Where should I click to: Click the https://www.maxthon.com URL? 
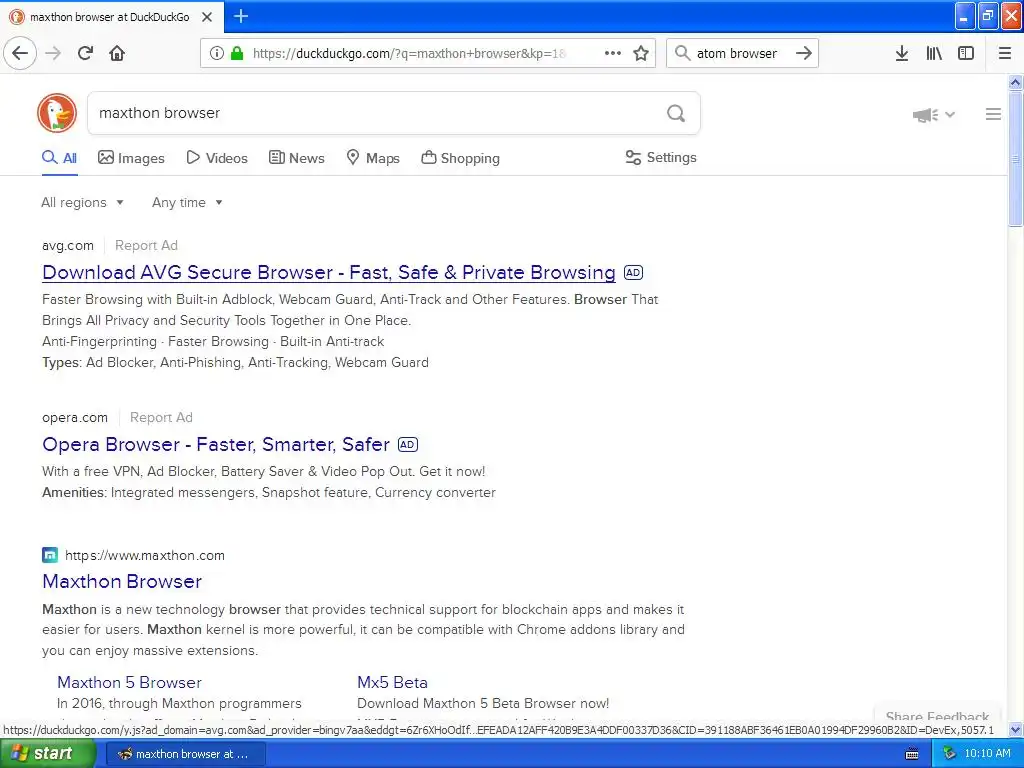pos(145,556)
